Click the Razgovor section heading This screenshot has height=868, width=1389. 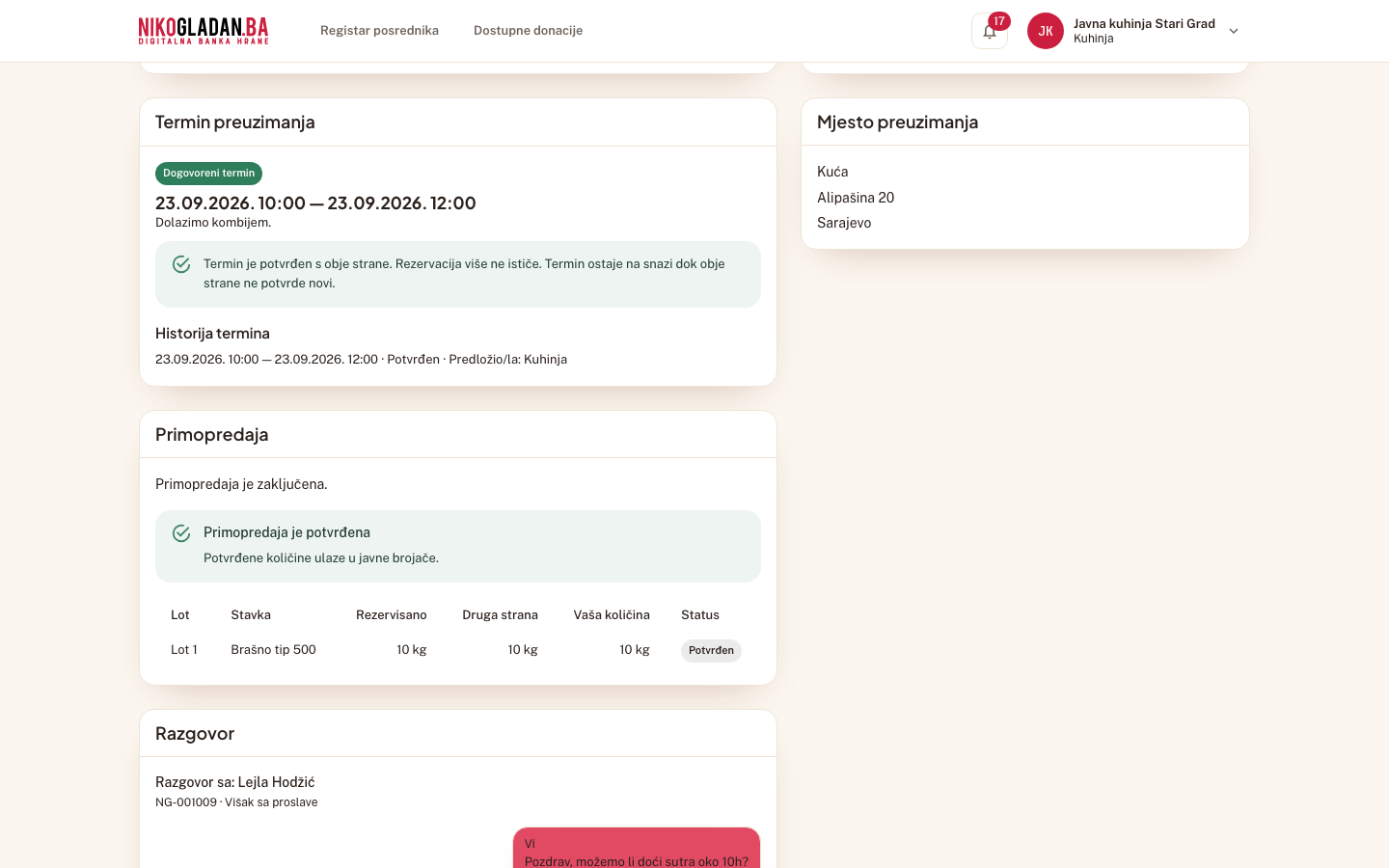[195, 734]
